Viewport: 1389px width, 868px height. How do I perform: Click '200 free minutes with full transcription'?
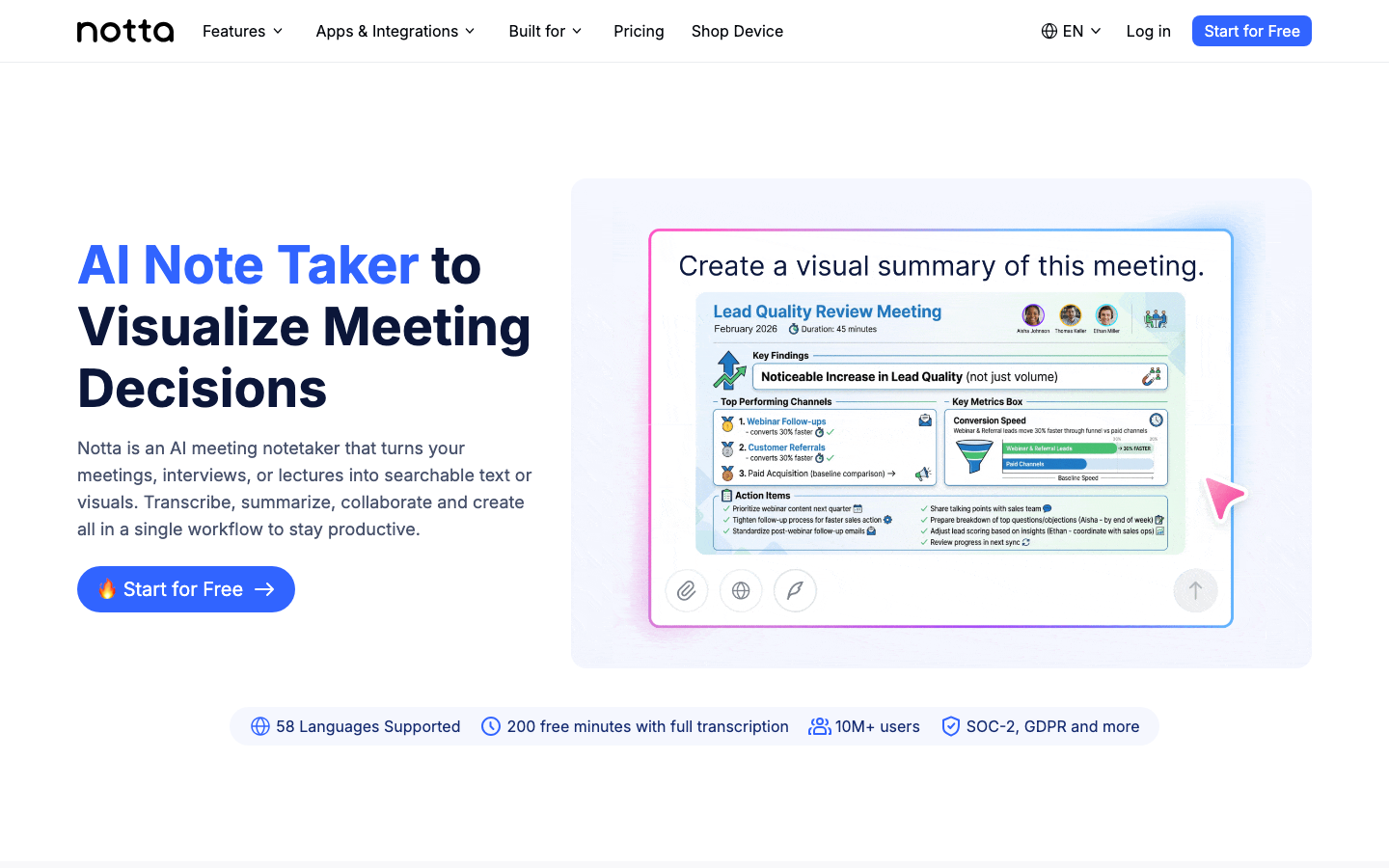[648, 726]
